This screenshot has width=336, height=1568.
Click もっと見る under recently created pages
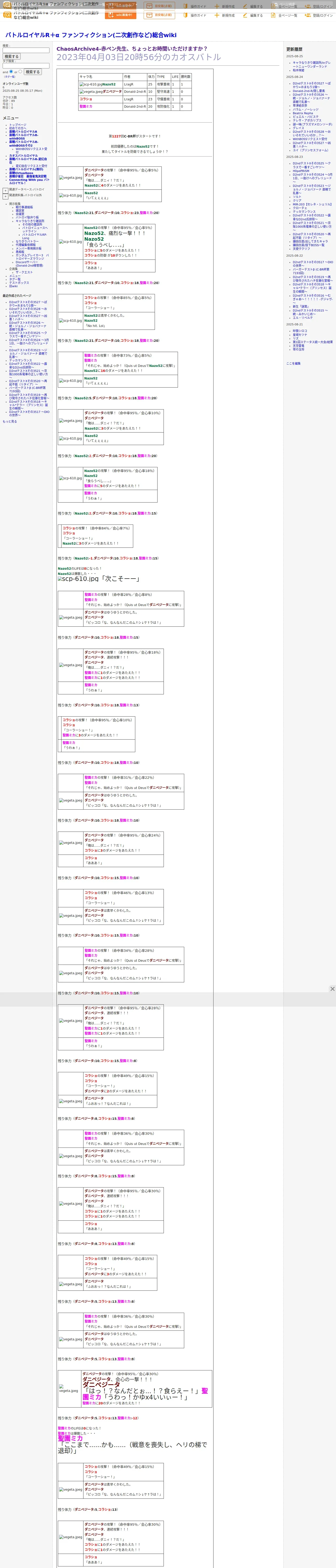(x=10, y=421)
